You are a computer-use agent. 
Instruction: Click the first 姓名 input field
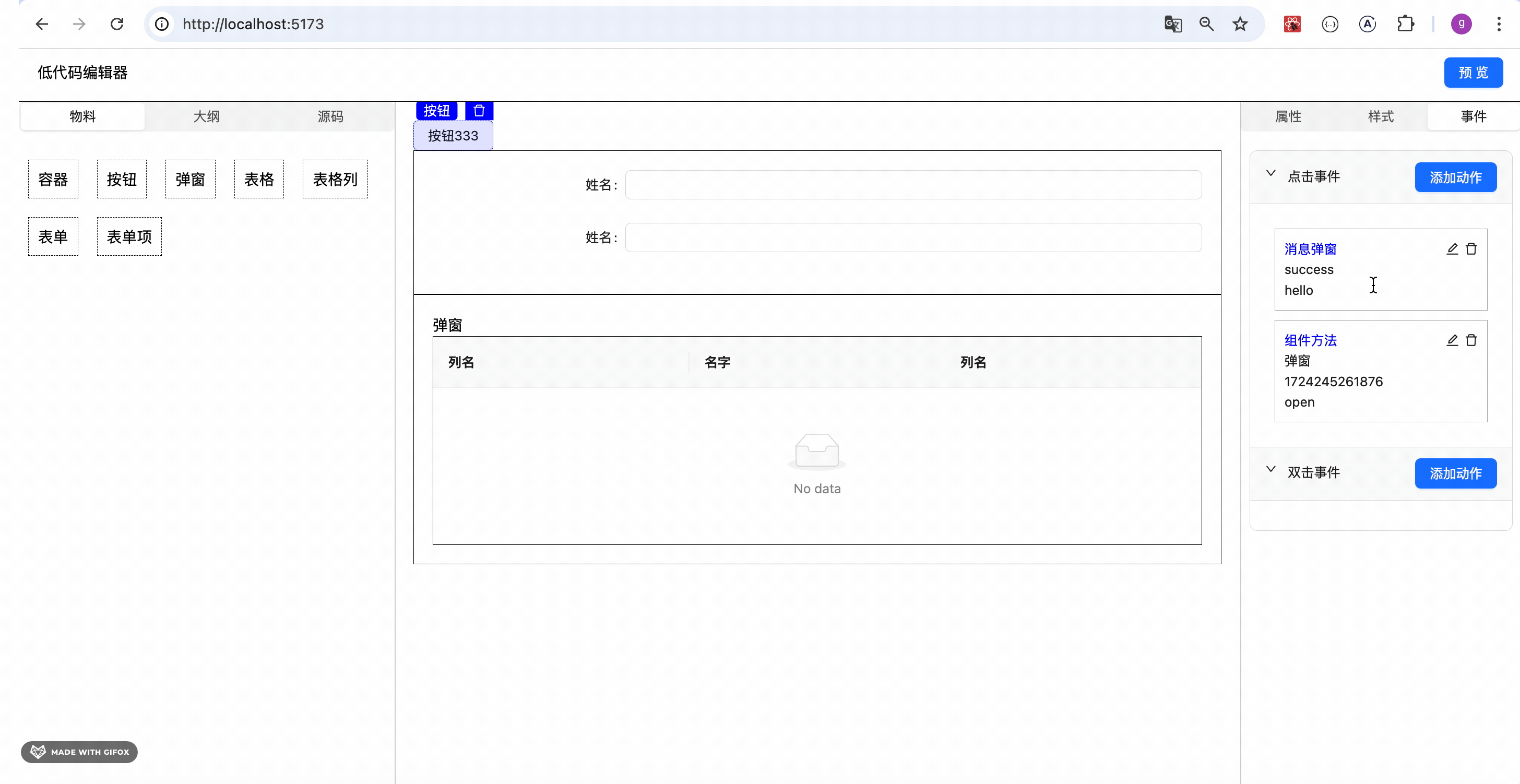tap(913, 185)
